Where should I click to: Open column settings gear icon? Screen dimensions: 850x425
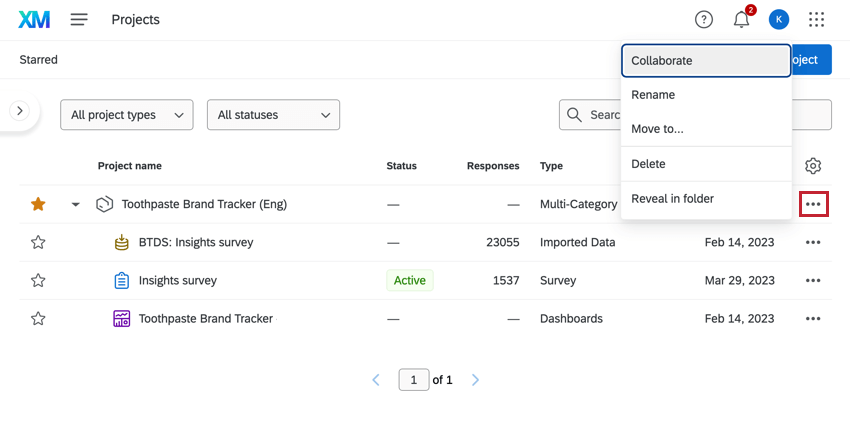pyautogui.click(x=813, y=166)
